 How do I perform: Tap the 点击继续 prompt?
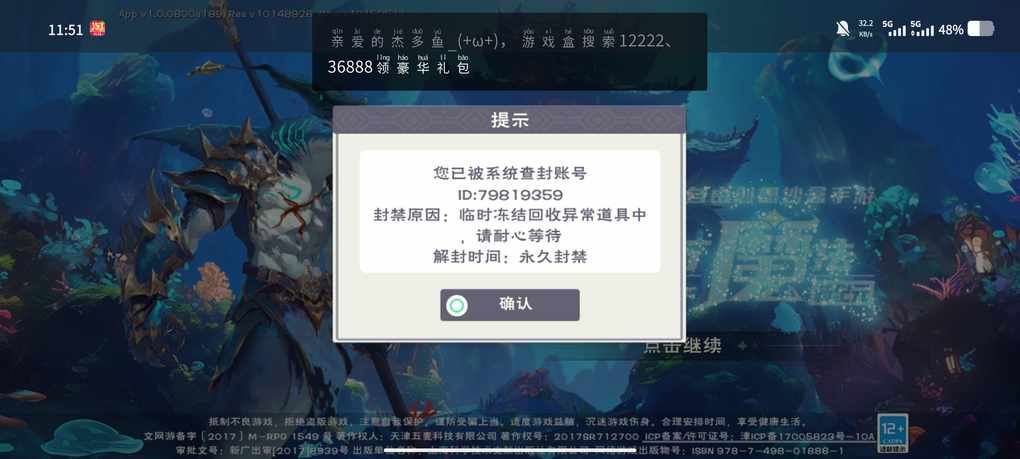682,346
